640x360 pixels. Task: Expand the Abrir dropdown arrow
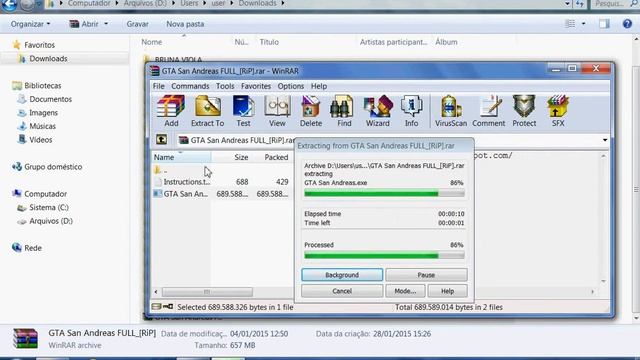[106, 24]
